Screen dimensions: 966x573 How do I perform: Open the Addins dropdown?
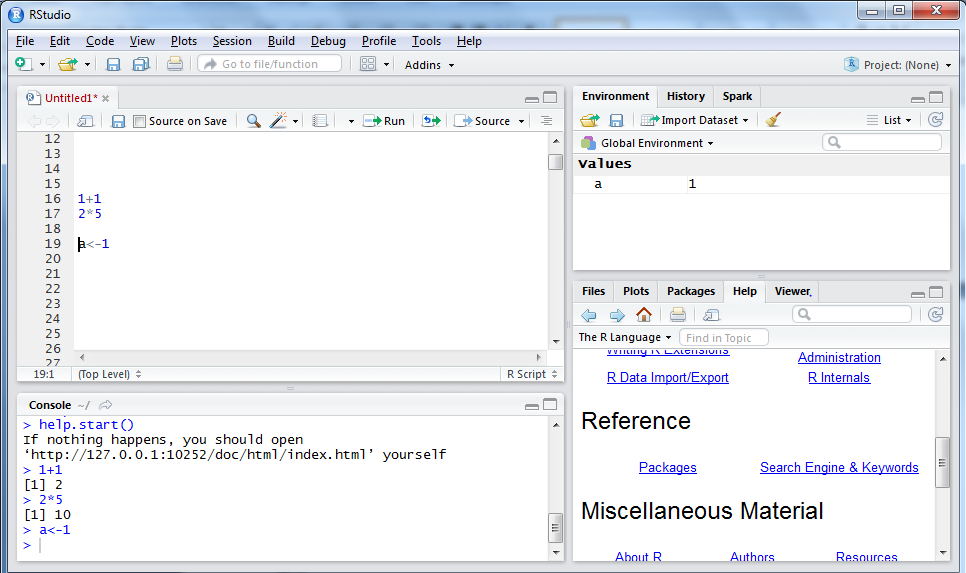click(429, 65)
